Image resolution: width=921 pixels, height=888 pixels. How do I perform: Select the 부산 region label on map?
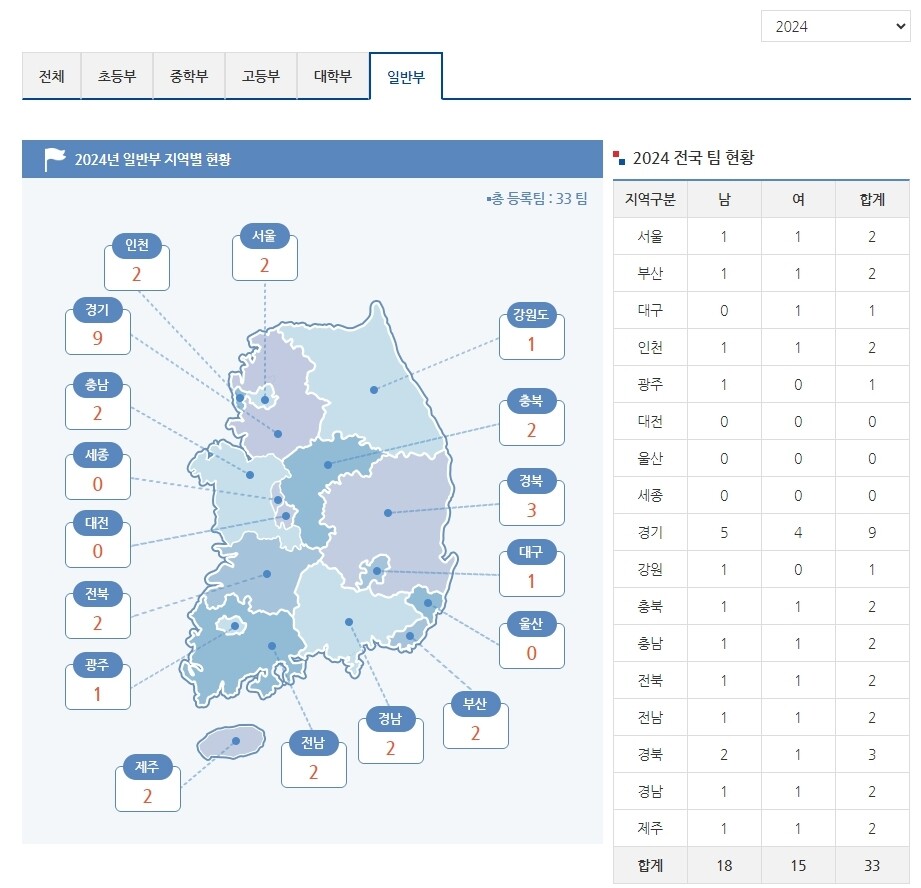coord(474,705)
